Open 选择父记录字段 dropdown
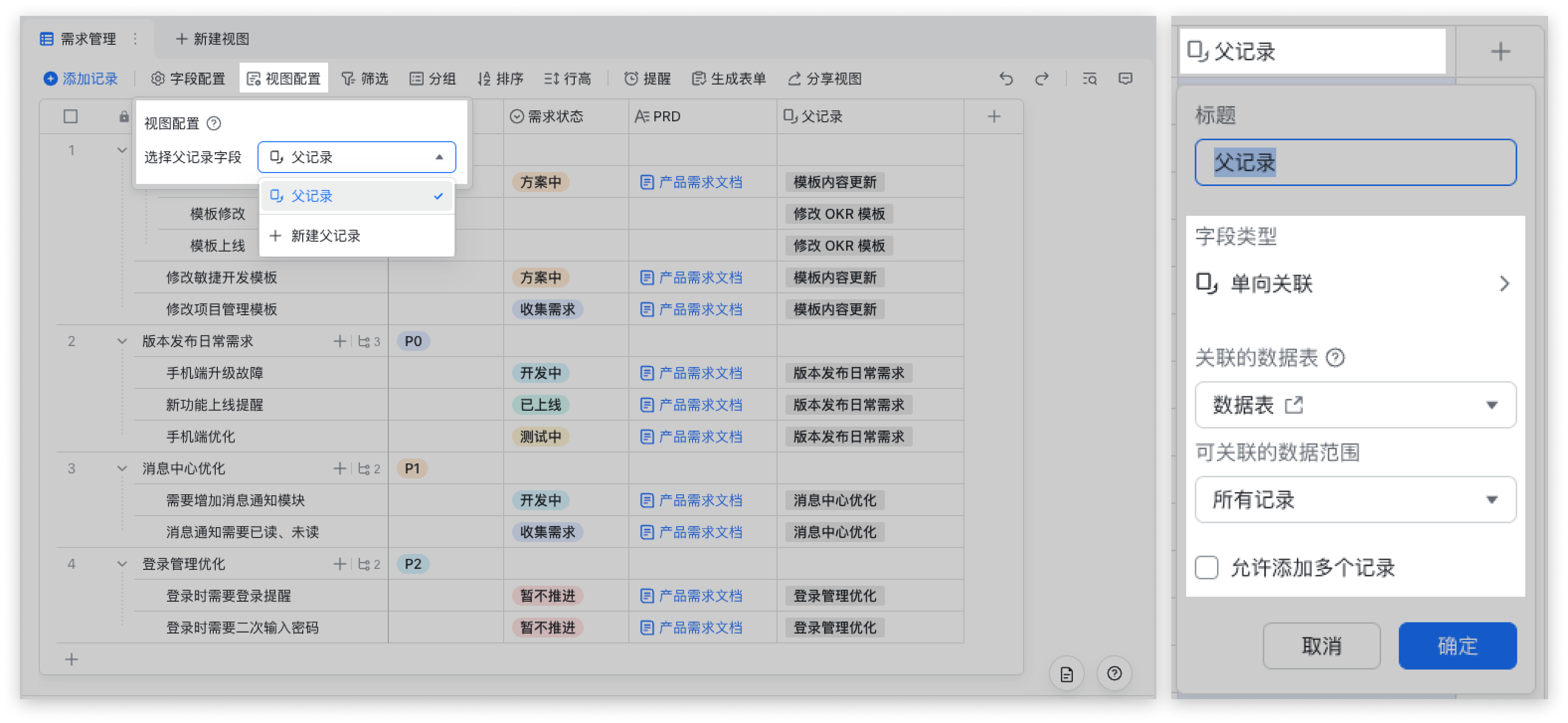Image resolution: width=1568 pixels, height=723 pixels. click(x=356, y=157)
